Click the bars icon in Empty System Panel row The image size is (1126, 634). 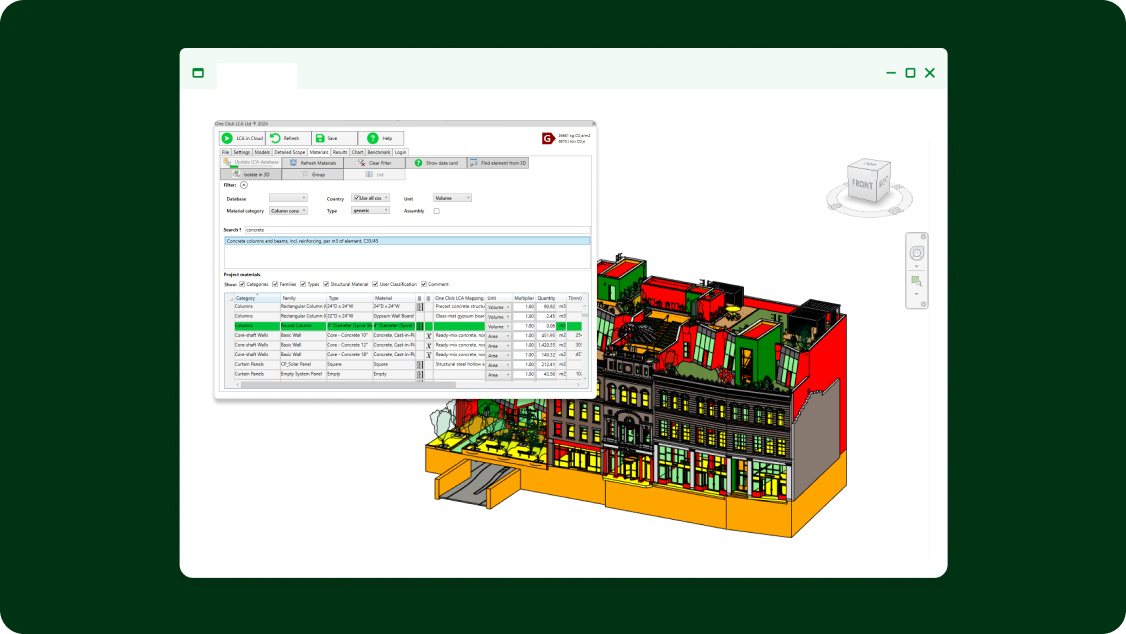(420, 374)
